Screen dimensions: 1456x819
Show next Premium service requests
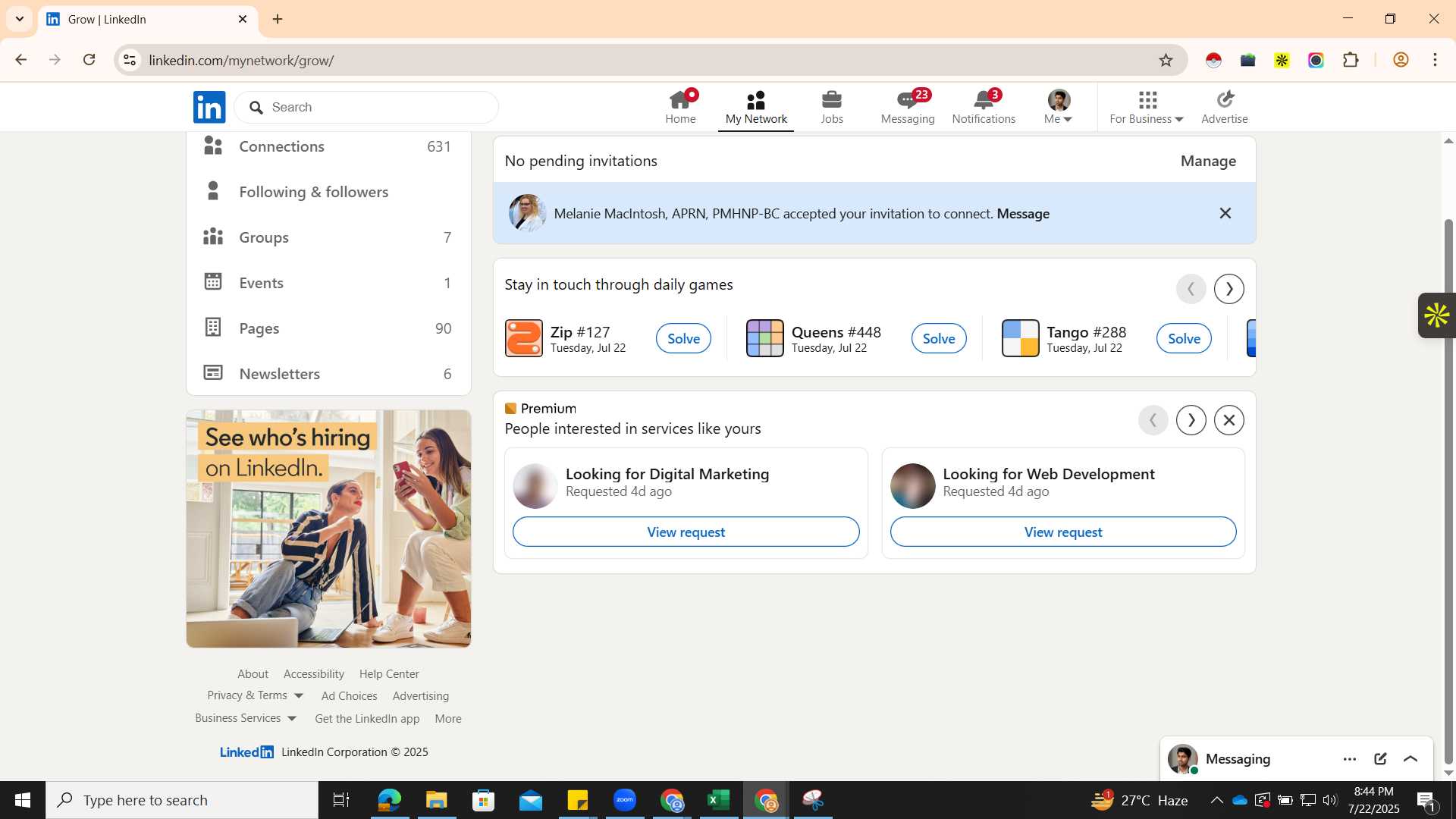1191,420
